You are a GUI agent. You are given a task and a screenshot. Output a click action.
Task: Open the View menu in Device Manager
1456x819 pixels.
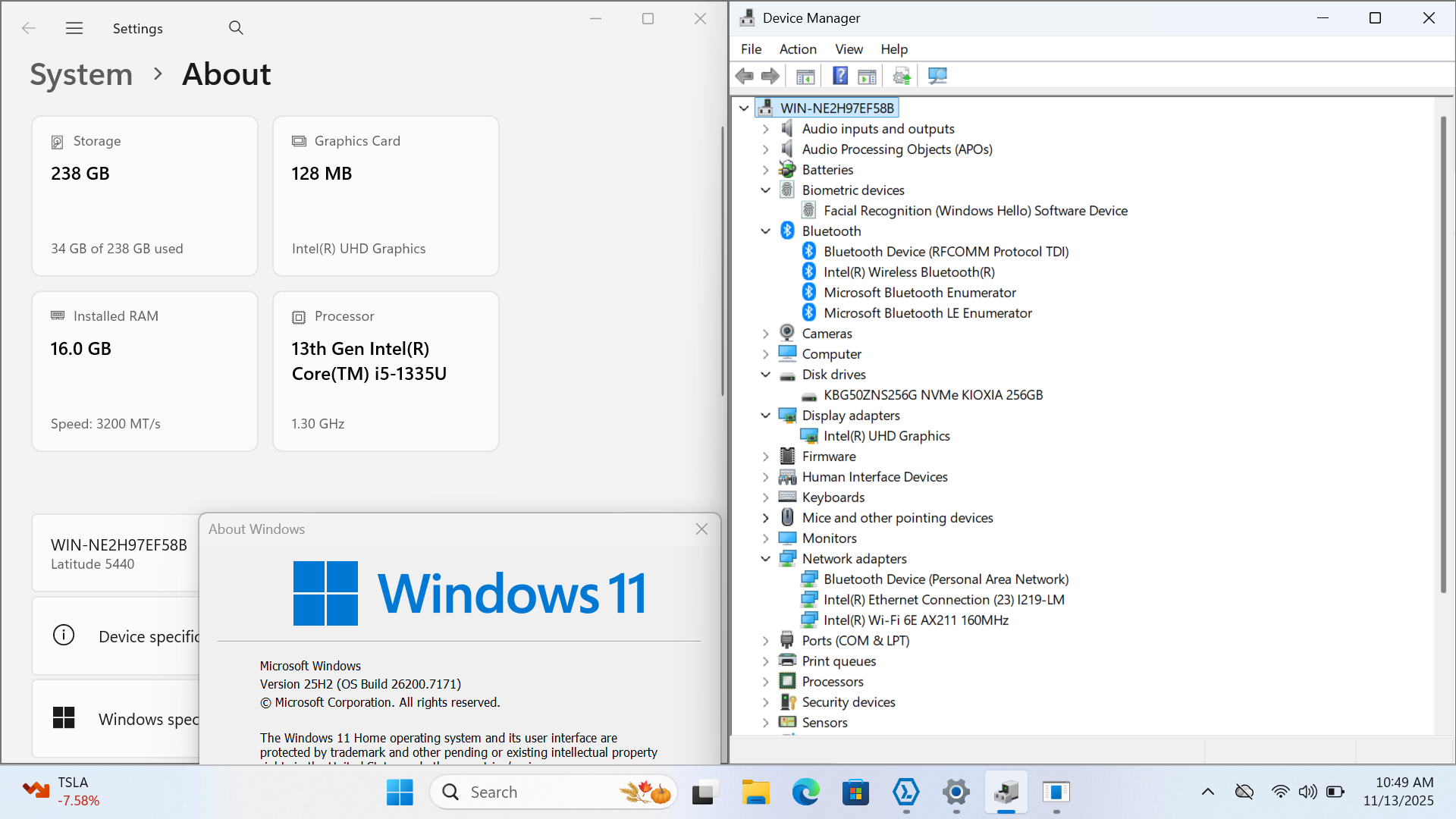pos(849,49)
